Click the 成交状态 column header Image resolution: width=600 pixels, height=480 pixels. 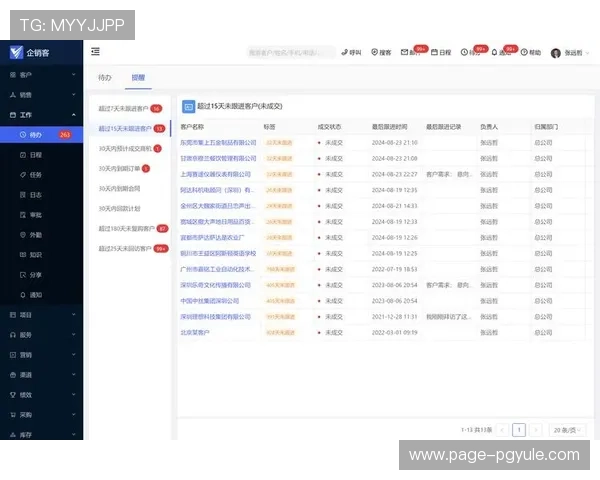[x=329, y=127]
